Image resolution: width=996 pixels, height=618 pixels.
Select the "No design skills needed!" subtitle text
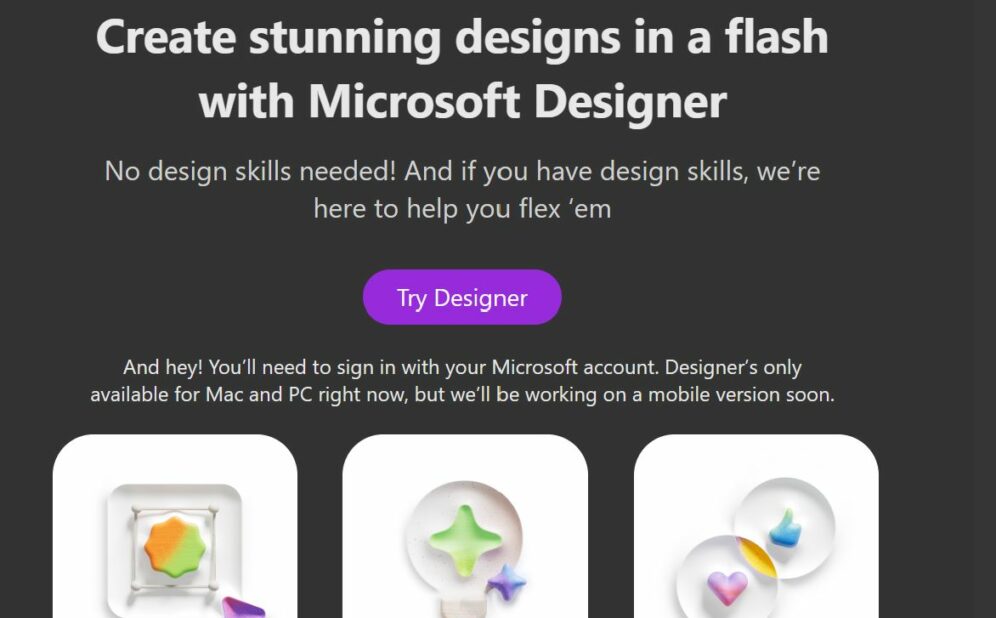[x=250, y=171]
